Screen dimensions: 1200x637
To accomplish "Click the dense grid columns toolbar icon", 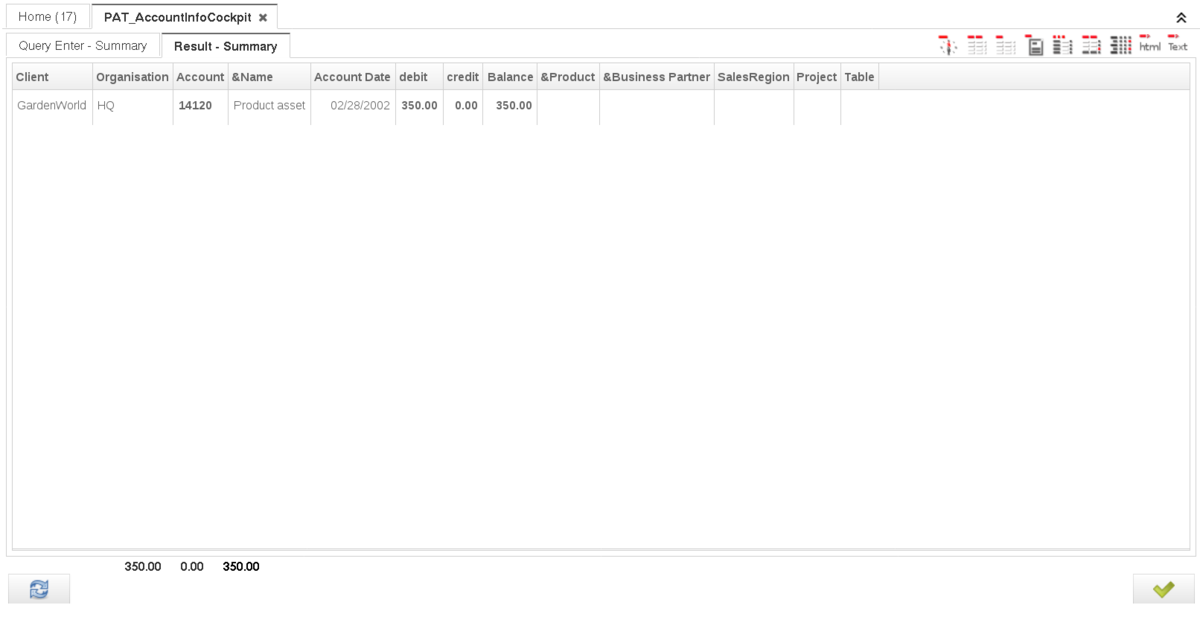I will tap(1121, 45).
